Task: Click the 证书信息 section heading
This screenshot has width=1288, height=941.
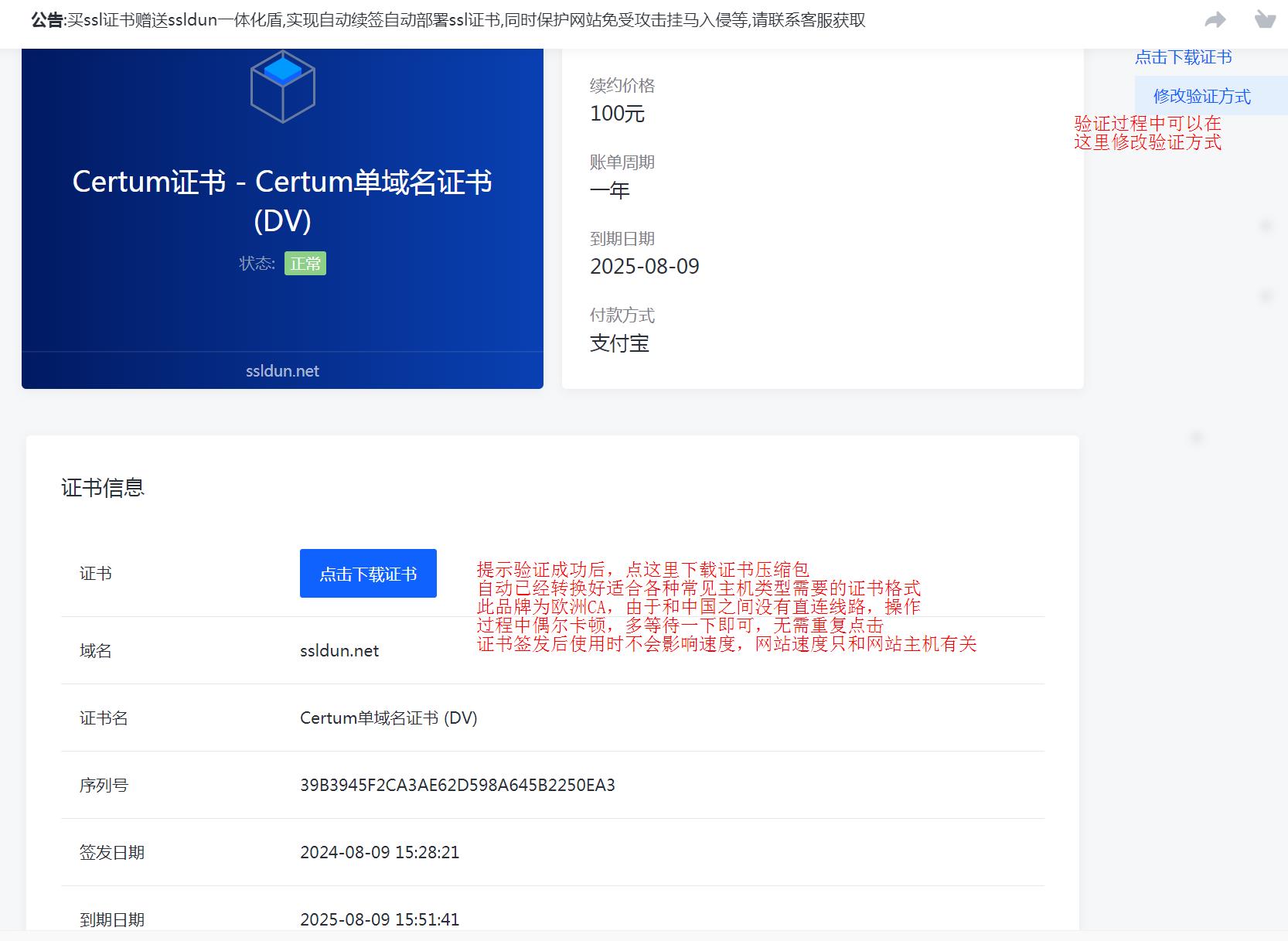Action: [x=103, y=488]
